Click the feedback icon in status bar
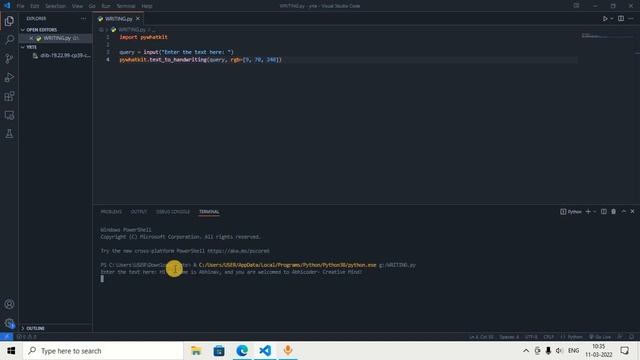Image resolution: width=640 pixels, height=360 pixels. coord(620,337)
